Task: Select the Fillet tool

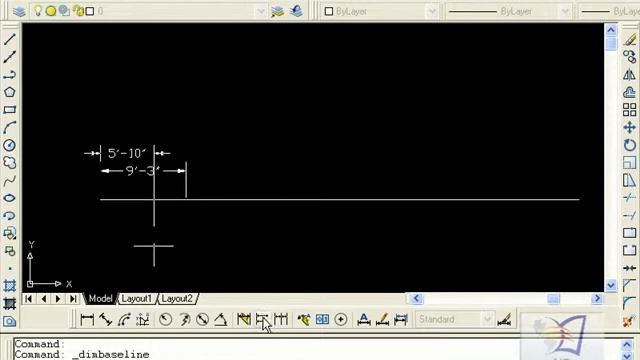Action: (629, 303)
